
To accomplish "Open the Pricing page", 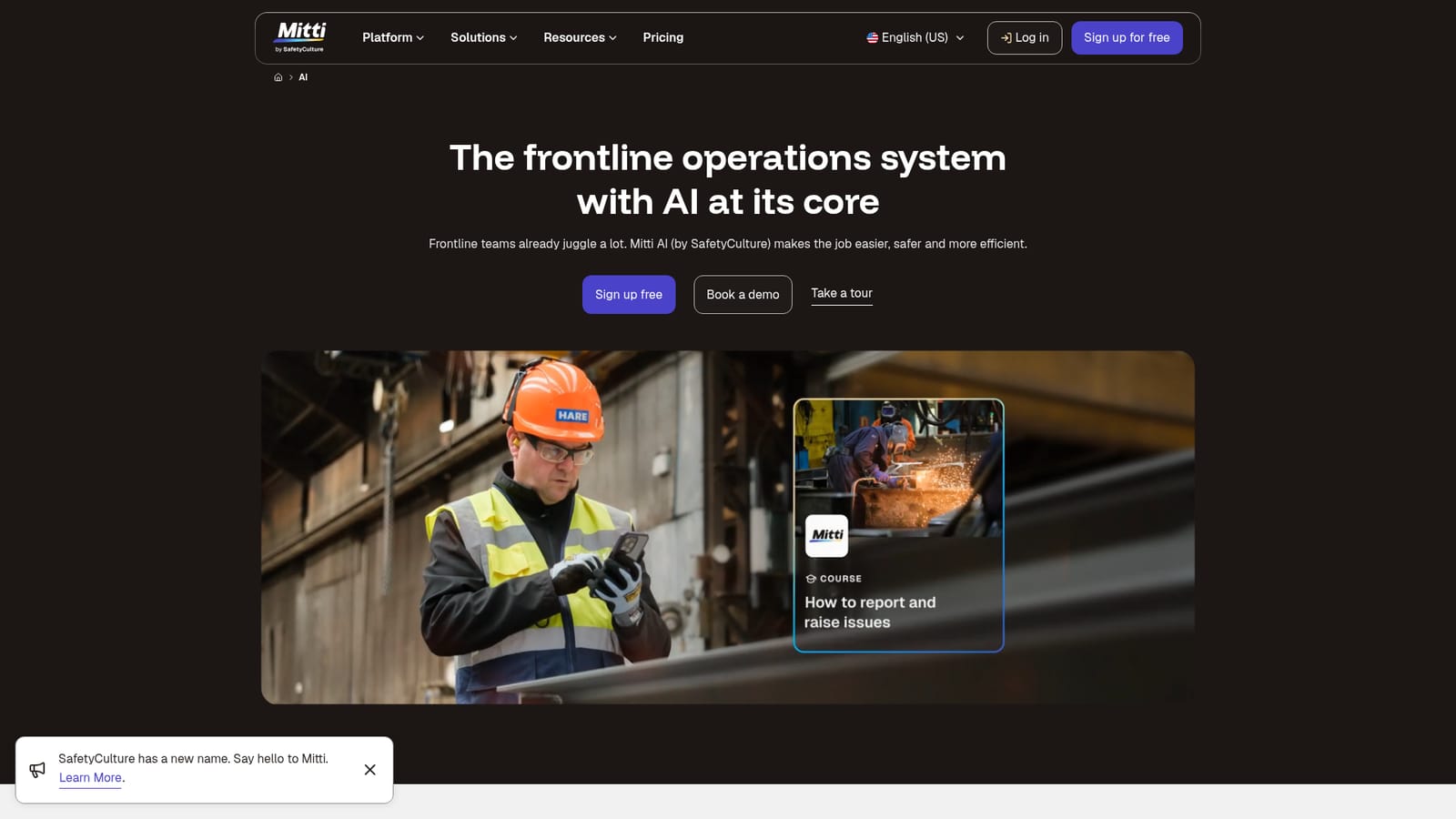I will click(x=662, y=37).
